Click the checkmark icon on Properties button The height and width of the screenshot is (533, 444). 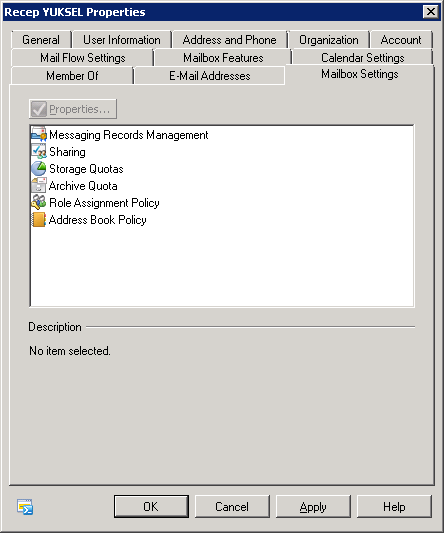[38, 109]
